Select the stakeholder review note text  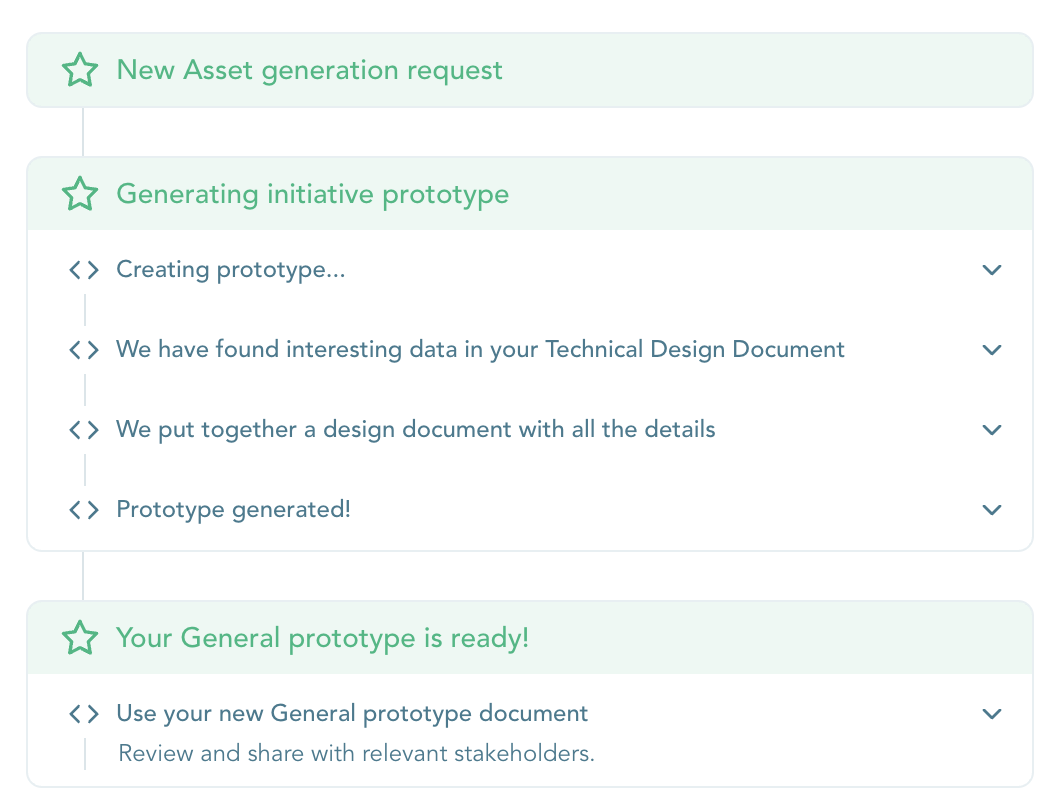356,753
